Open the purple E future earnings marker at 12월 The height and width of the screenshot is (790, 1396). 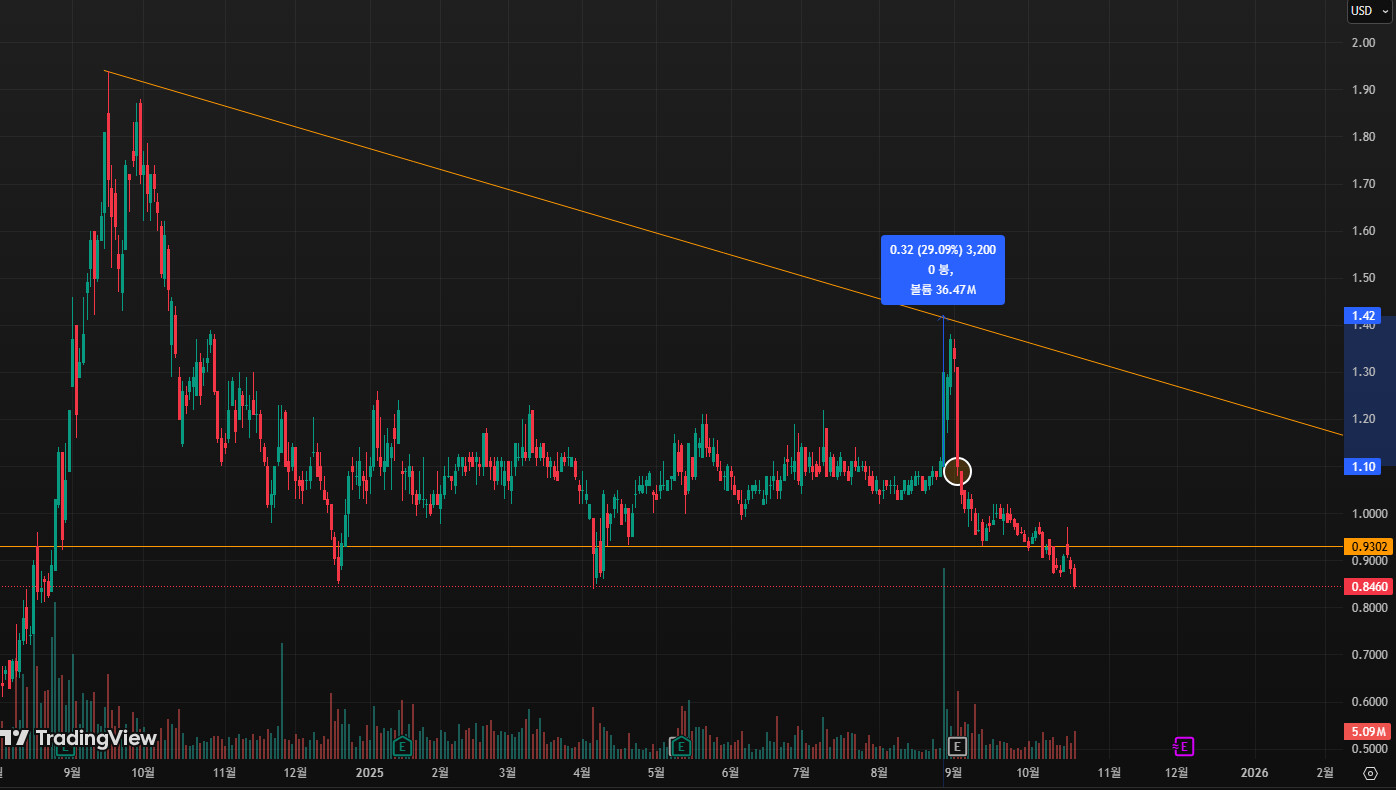[x=1184, y=746]
